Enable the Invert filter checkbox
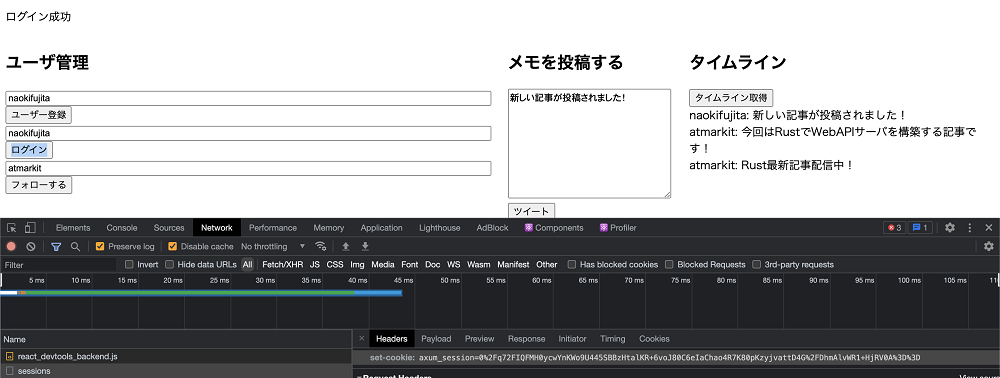 point(129,265)
